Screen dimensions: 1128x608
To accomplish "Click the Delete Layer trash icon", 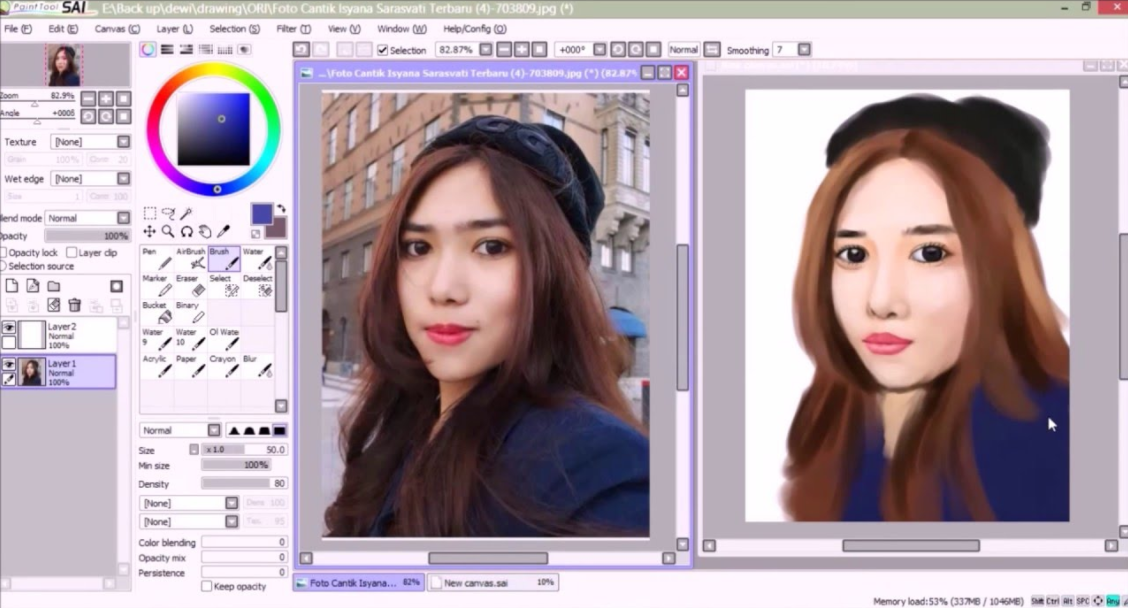I will point(74,305).
